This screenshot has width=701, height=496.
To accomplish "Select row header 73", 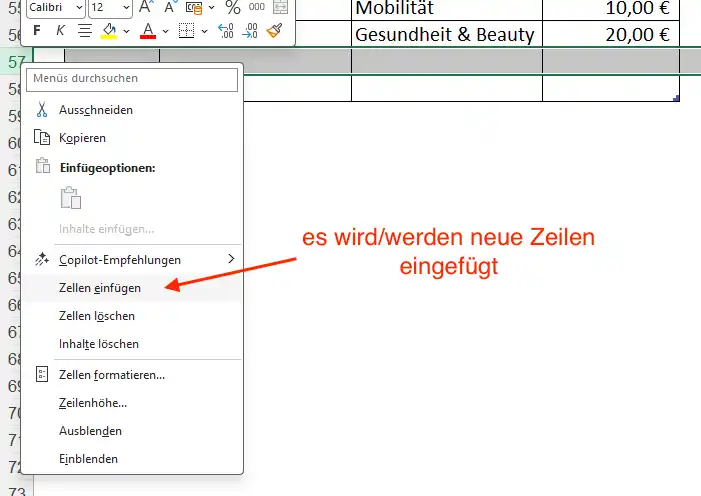I will click(x=16, y=491).
